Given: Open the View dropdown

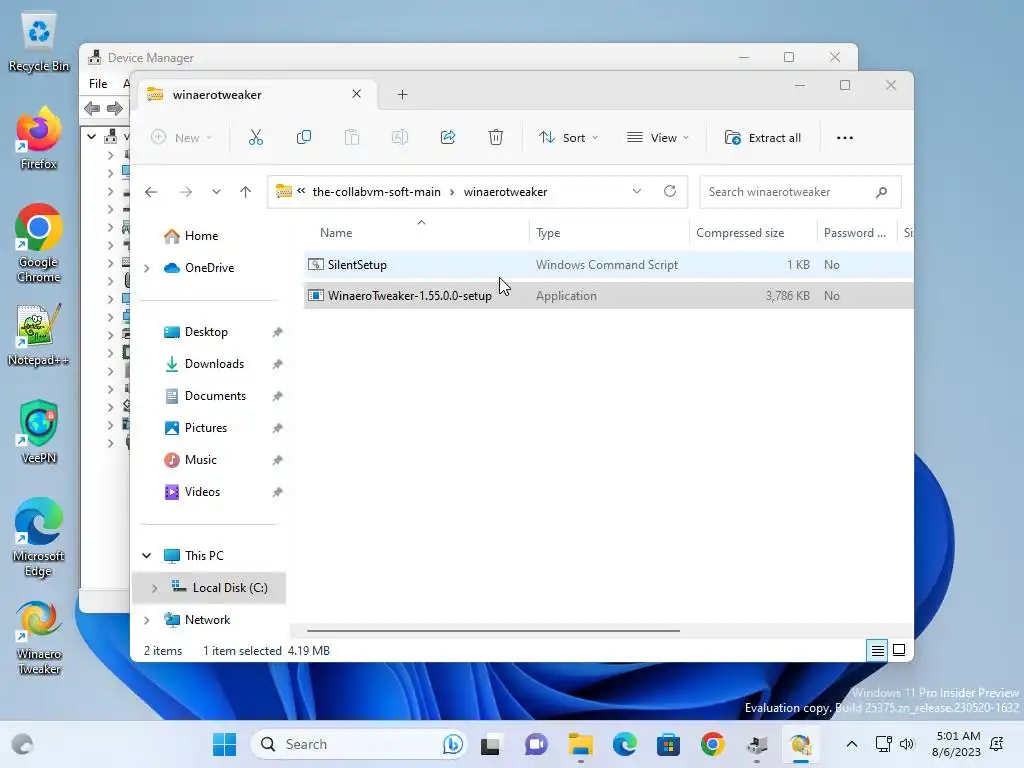Looking at the screenshot, I should point(658,138).
